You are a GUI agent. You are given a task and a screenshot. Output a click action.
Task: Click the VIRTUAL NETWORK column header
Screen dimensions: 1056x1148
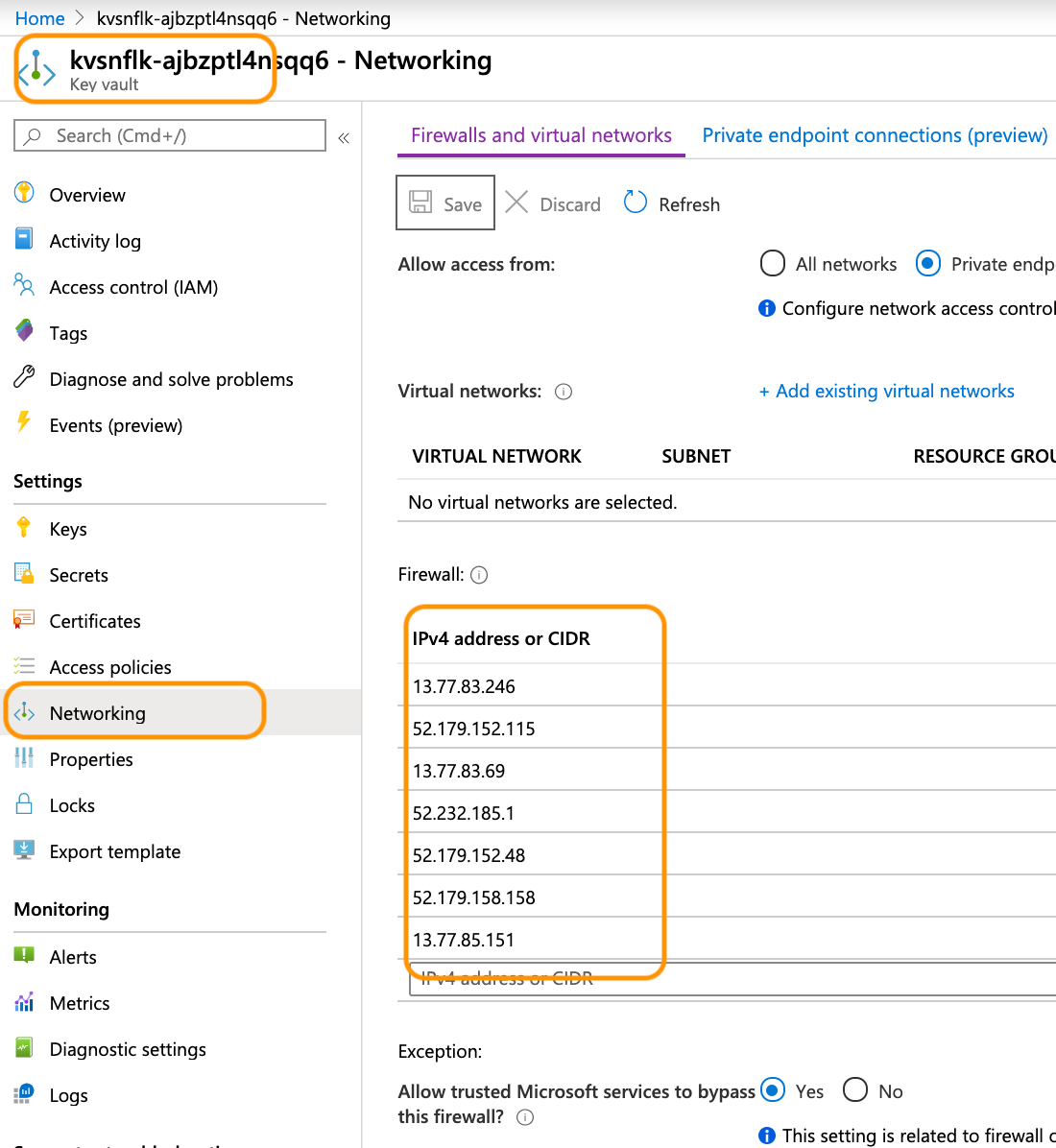click(x=496, y=456)
